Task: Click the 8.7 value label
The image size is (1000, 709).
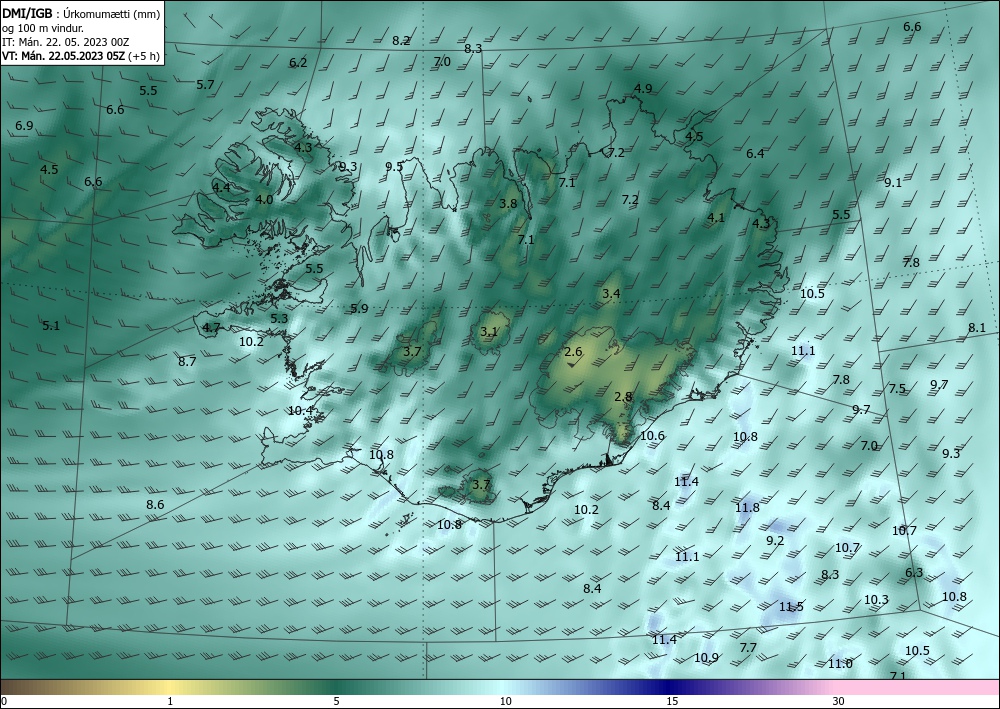Action: click(187, 362)
